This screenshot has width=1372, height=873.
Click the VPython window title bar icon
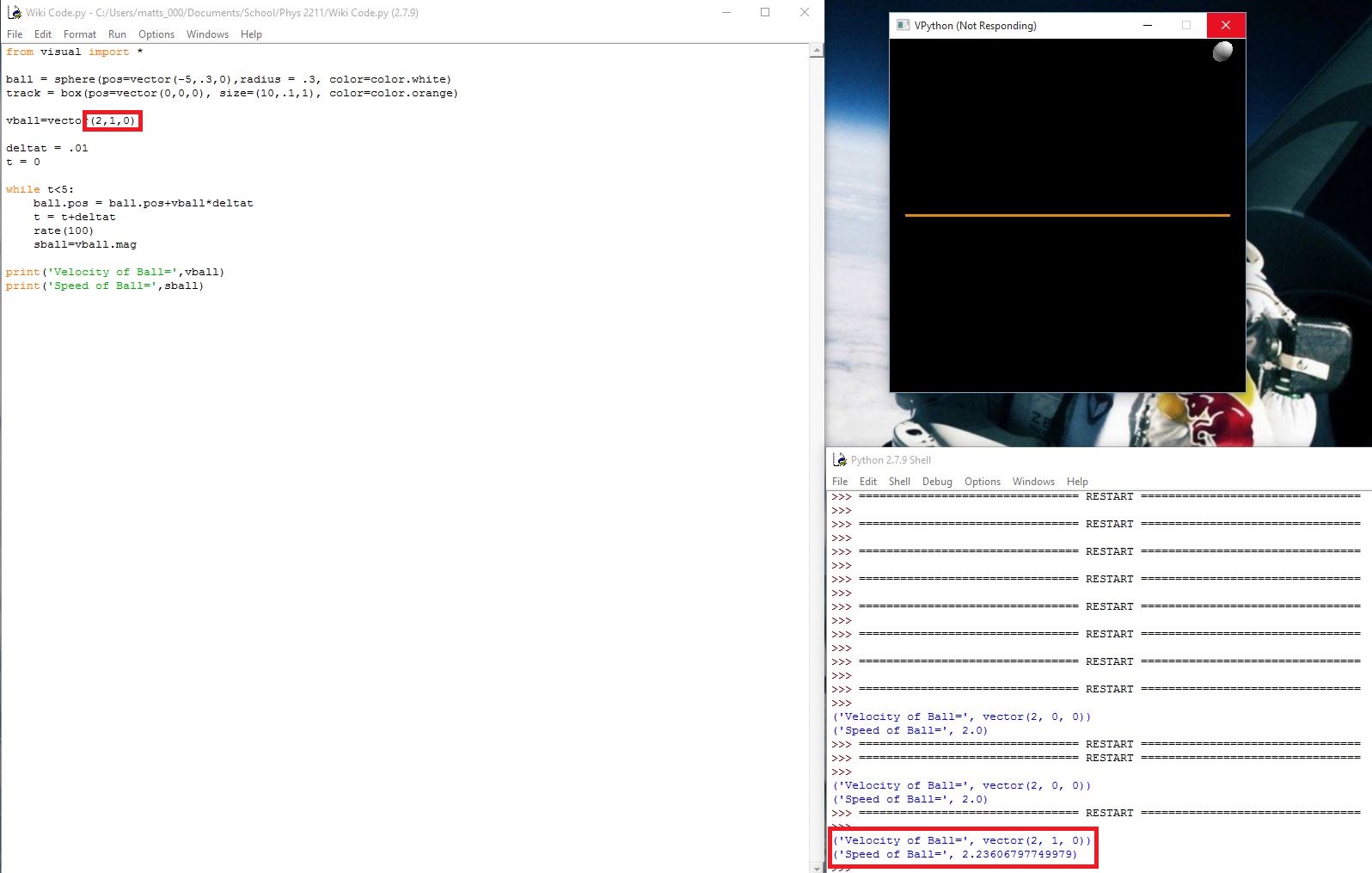click(903, 26)
